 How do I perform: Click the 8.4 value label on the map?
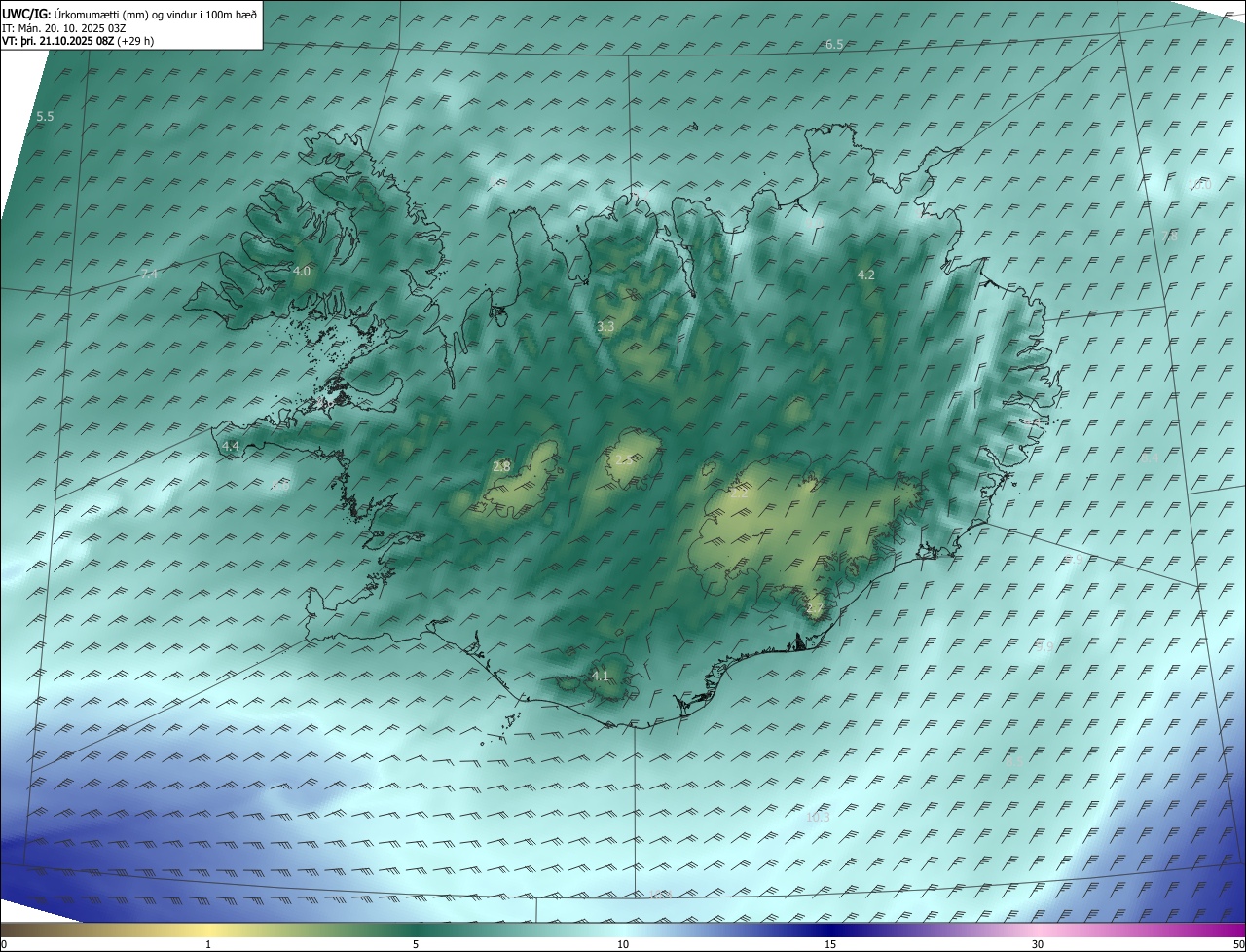(1151, 457)
